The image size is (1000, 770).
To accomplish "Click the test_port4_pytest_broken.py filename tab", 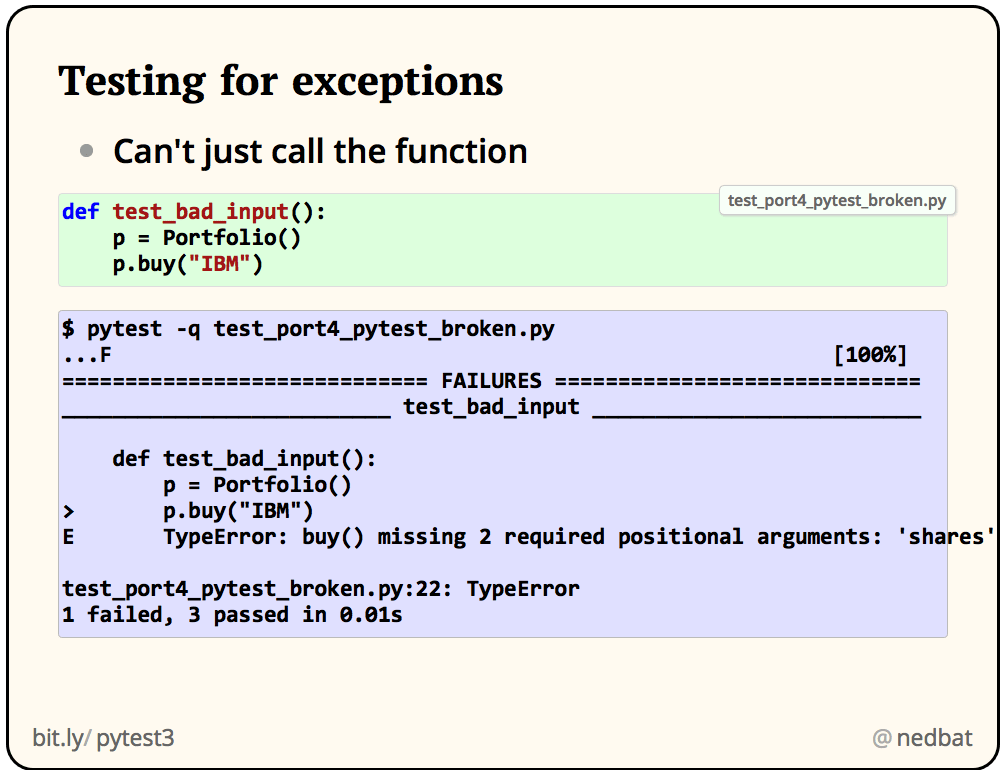I will [x=837, y=200].
